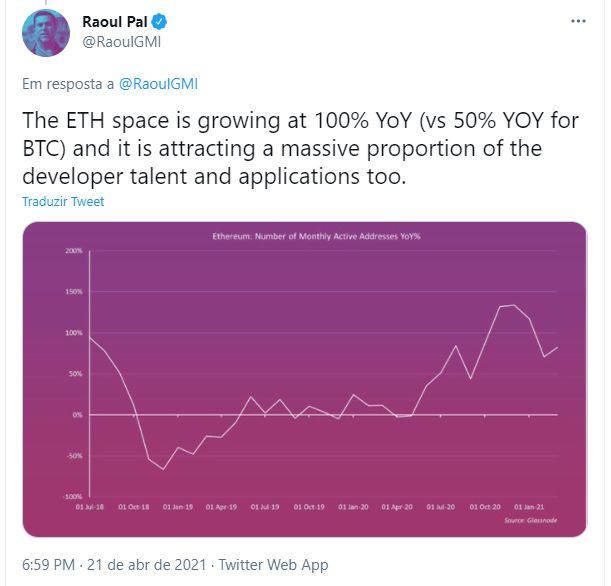The image size is (611, 586).
Task: Click Raoul Pal's profile avatar
Action: coord(46,33)
